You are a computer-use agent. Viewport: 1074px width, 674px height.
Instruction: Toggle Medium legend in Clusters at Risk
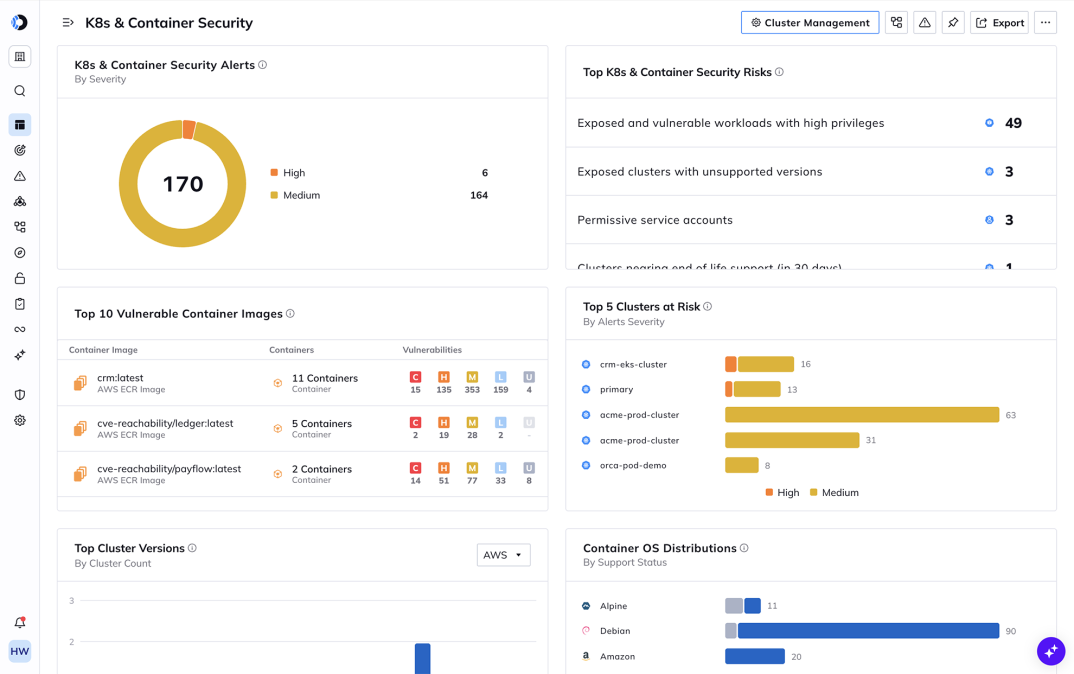tap(834, 492)
